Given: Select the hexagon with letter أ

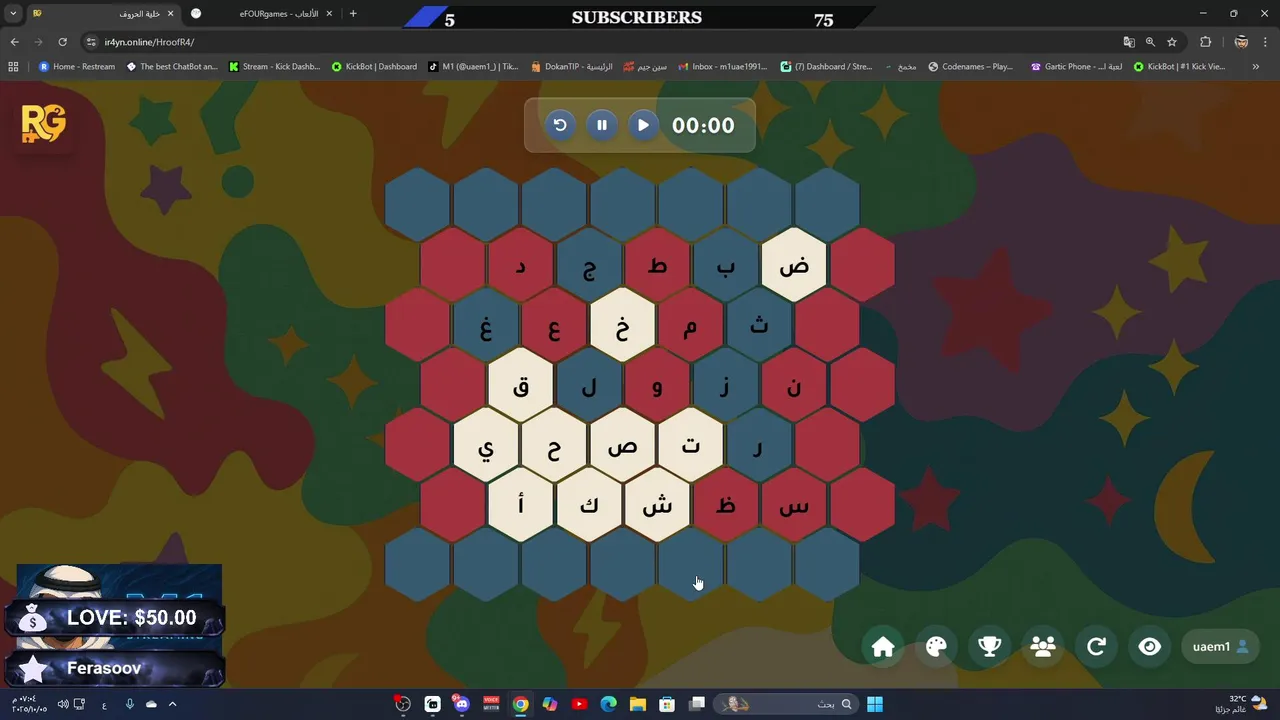Looking at the screenshot, I should tap(521, 506).
